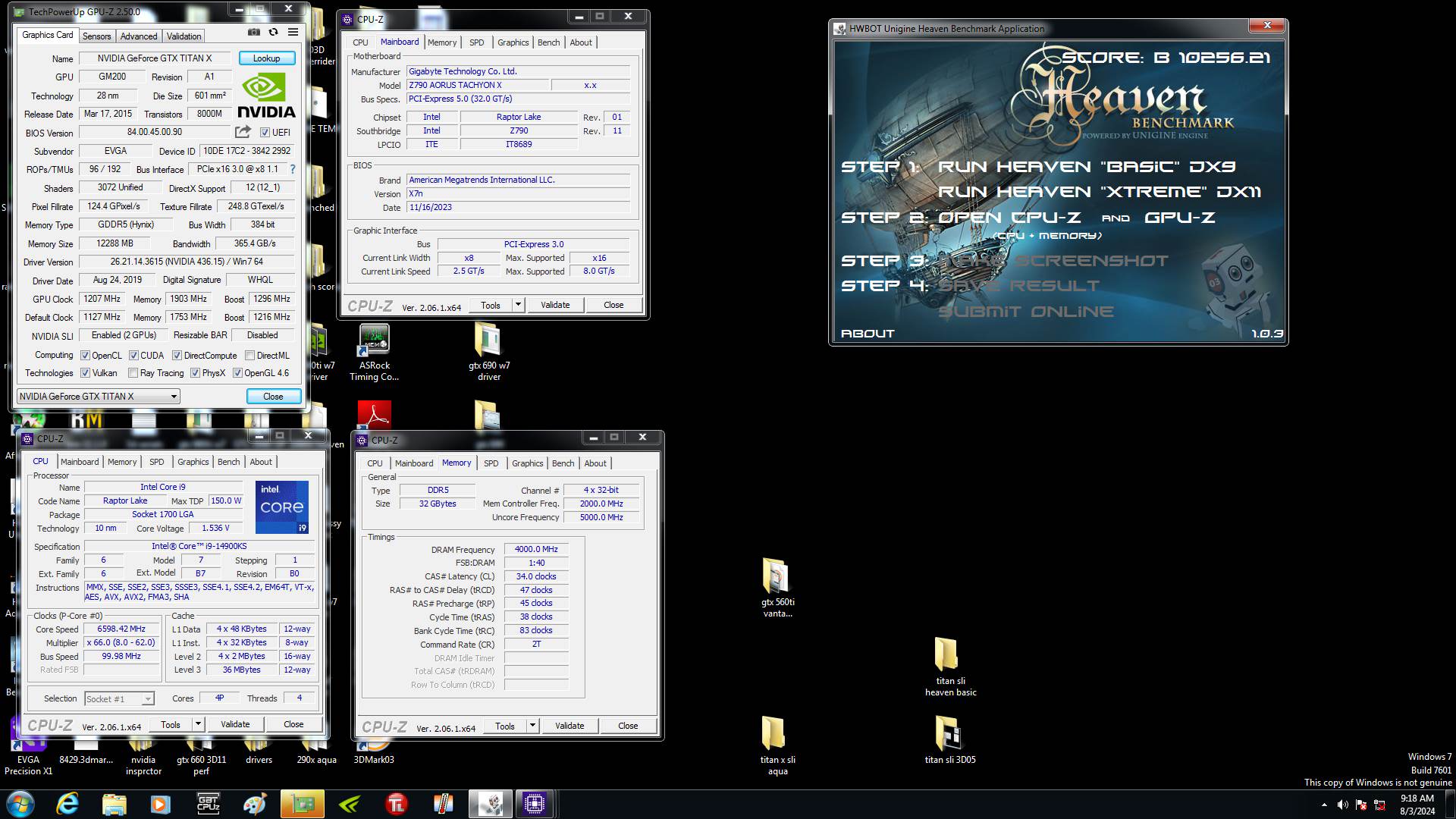Click the GPU-Z Name field NVIDIA GeForce GTX TITAN X
1456x819 pixels.
(155, 58)
